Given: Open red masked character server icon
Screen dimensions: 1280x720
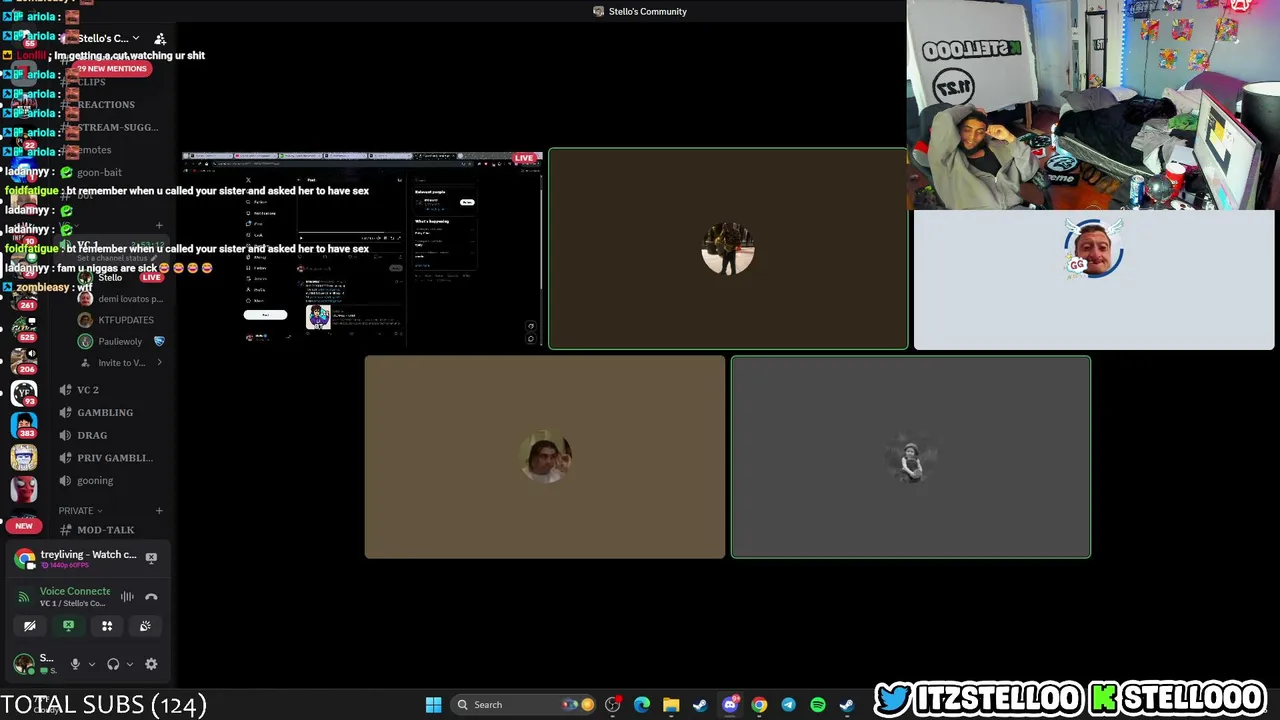Looking at the screenshot, I should (x=24, y=489).
